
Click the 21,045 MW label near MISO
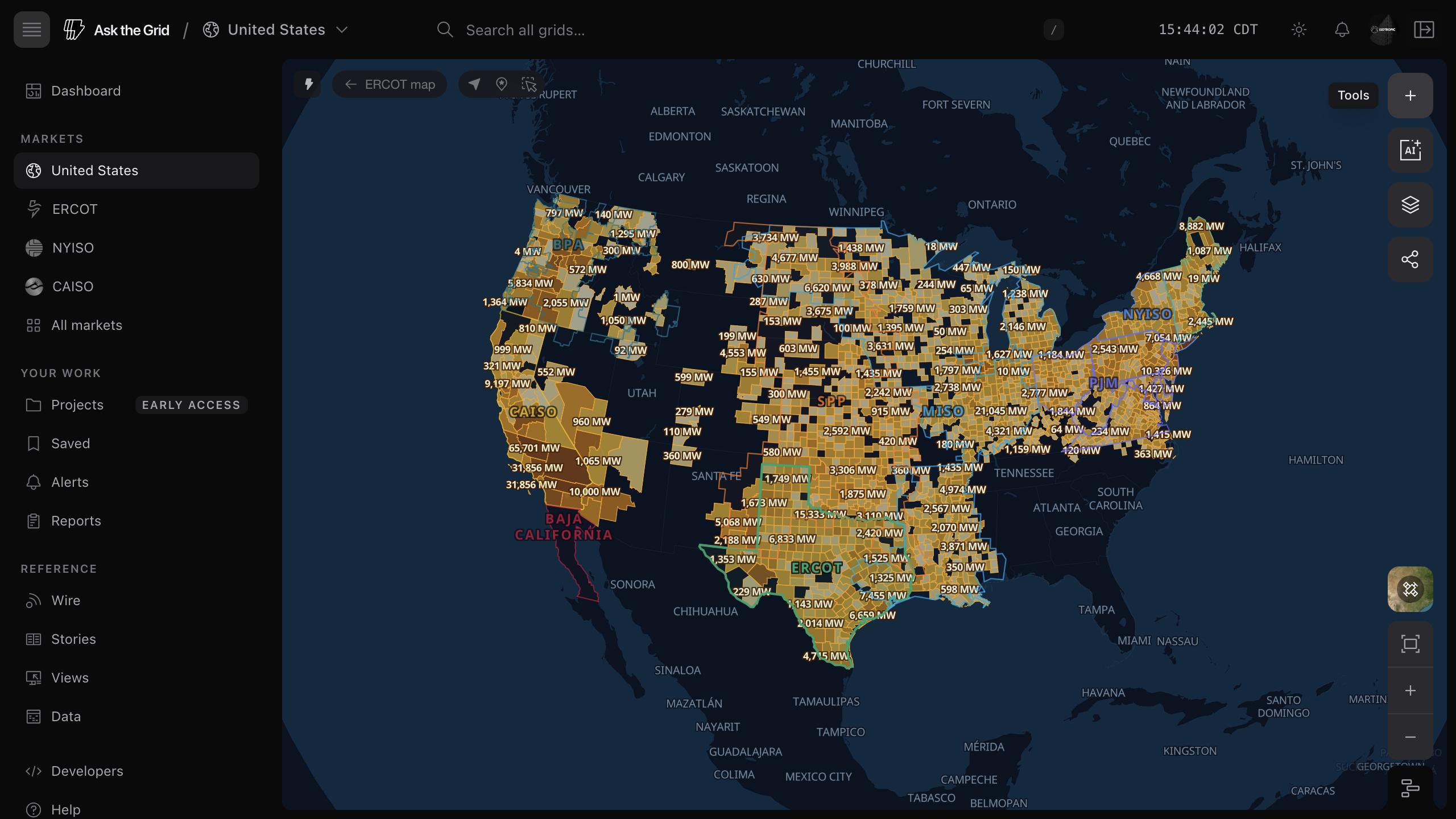(1001, 411)
